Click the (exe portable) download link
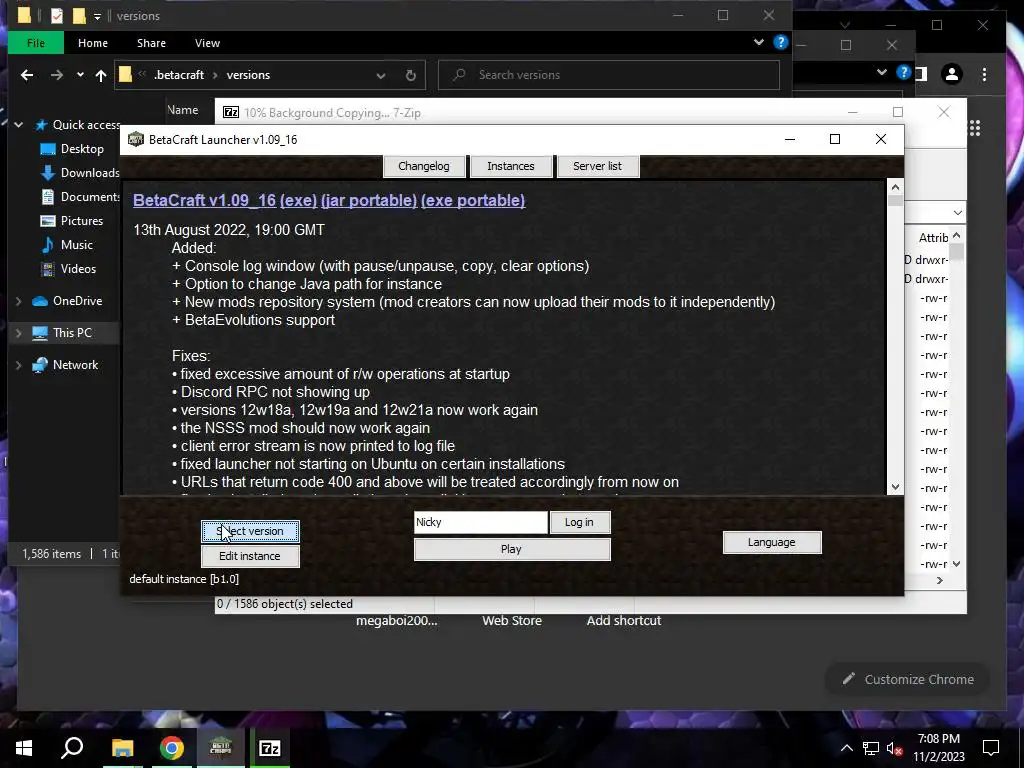This screenshot has width=1024, height=768. [473, 200]
